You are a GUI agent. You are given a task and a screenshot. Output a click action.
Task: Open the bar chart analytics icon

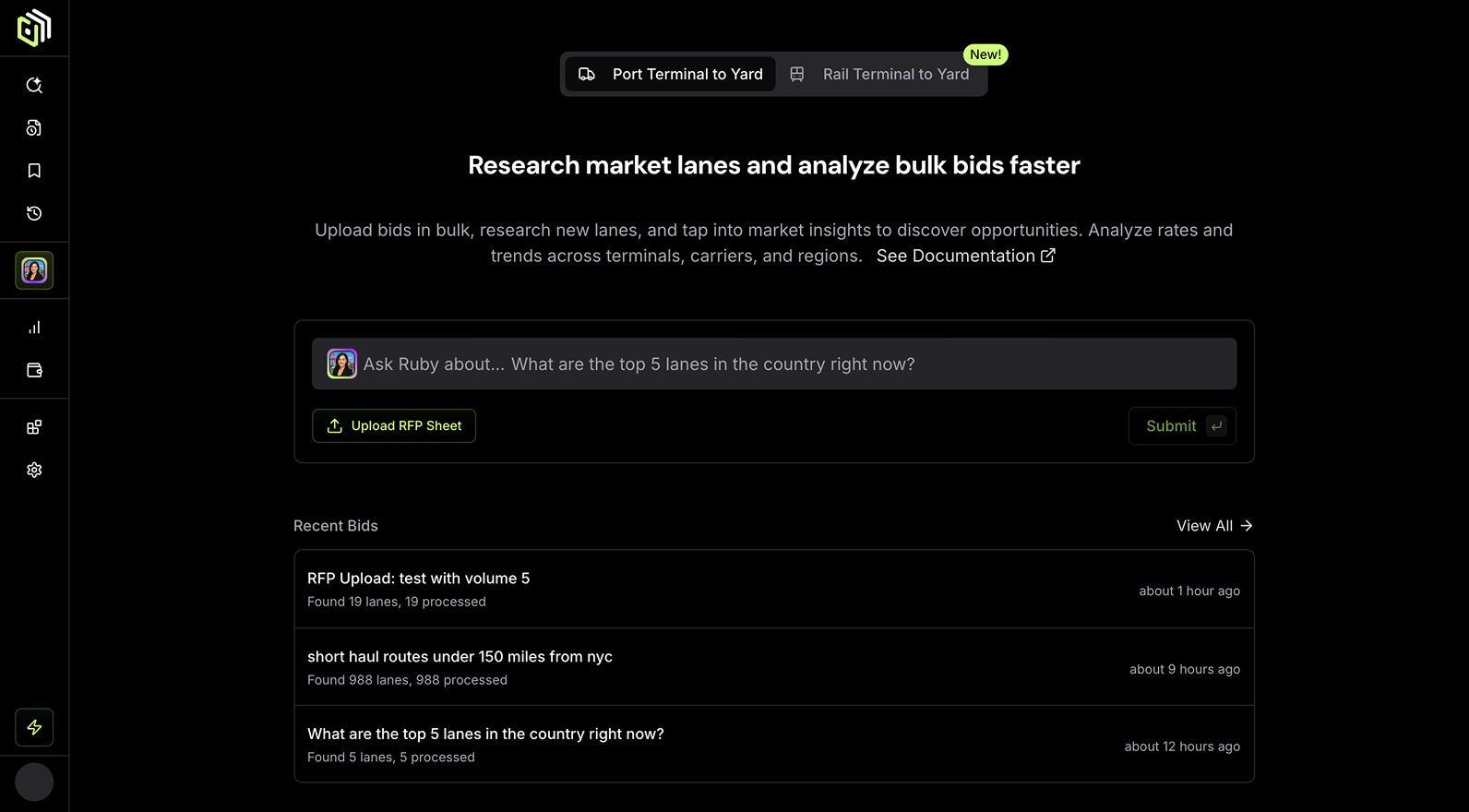34,328
